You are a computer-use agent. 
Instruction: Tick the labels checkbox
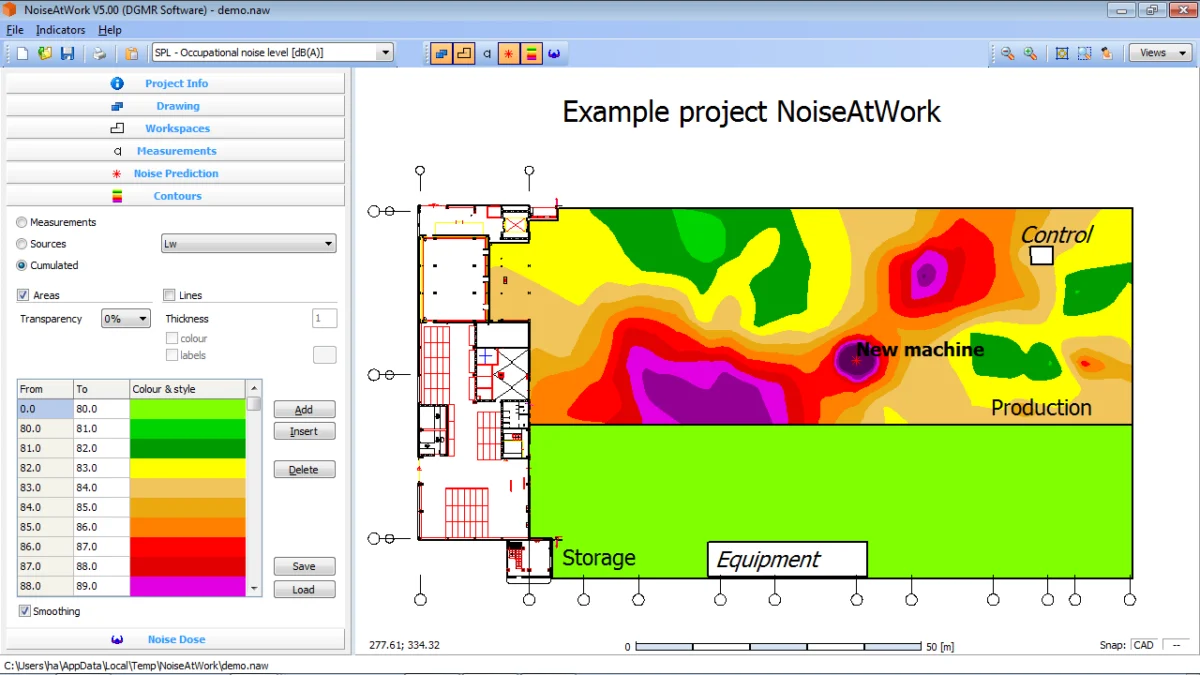[172, 355]
